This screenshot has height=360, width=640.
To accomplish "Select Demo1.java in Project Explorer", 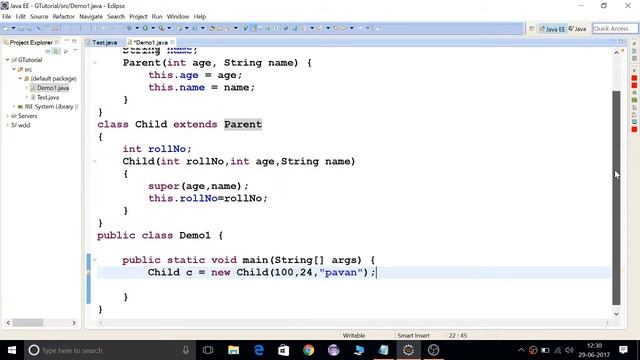I will coord(50,88).
